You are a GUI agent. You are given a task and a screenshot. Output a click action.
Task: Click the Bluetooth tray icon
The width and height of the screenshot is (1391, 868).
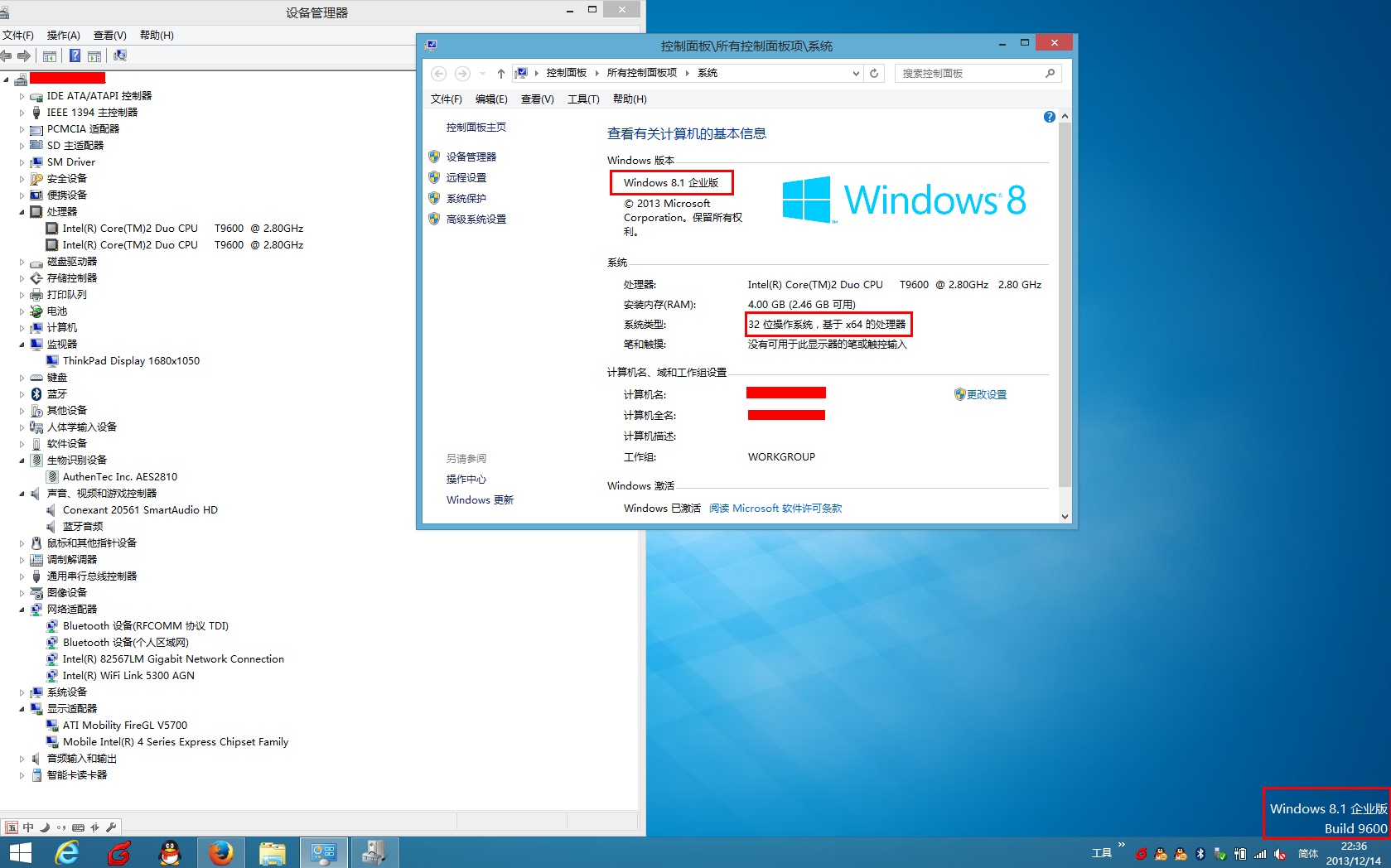1200,854
